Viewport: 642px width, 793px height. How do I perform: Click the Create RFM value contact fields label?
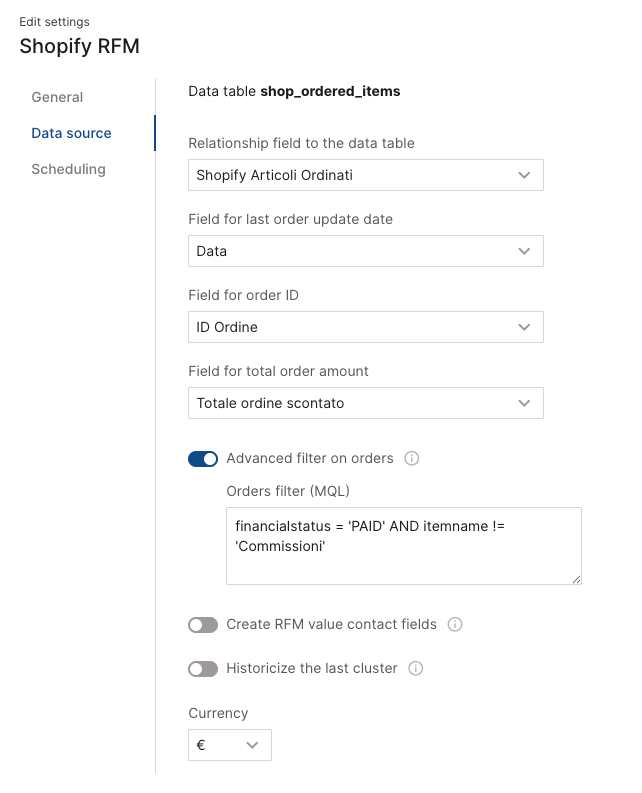click(x=331, y=625)
